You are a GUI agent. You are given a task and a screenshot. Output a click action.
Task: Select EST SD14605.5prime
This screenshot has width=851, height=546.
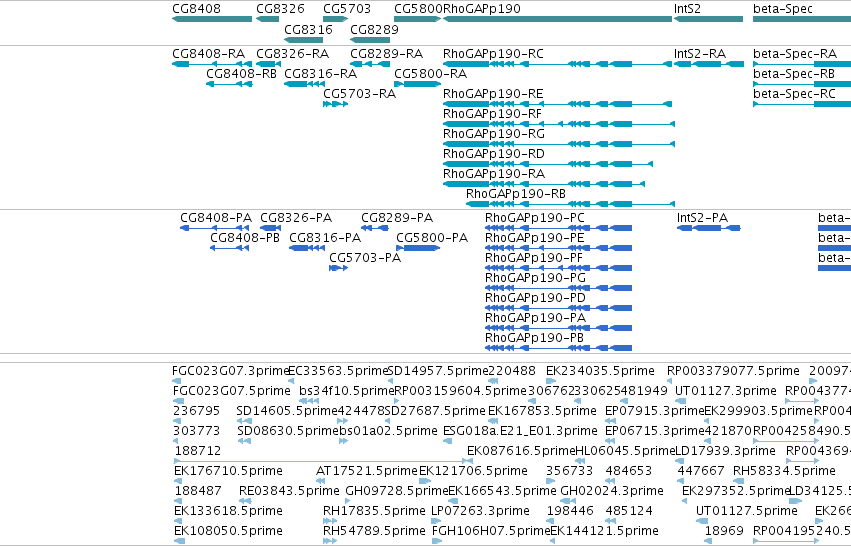coord(245,422)
